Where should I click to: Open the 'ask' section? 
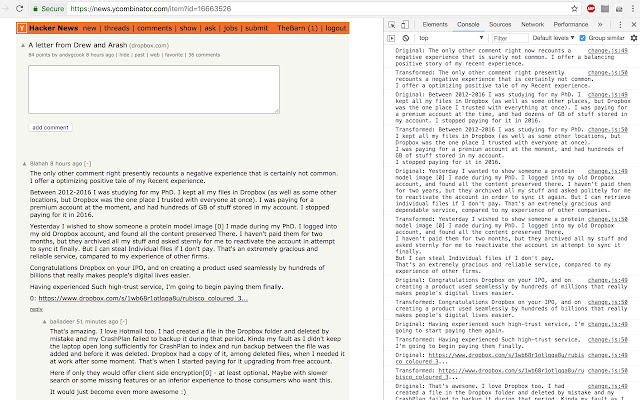coord(210,28)
